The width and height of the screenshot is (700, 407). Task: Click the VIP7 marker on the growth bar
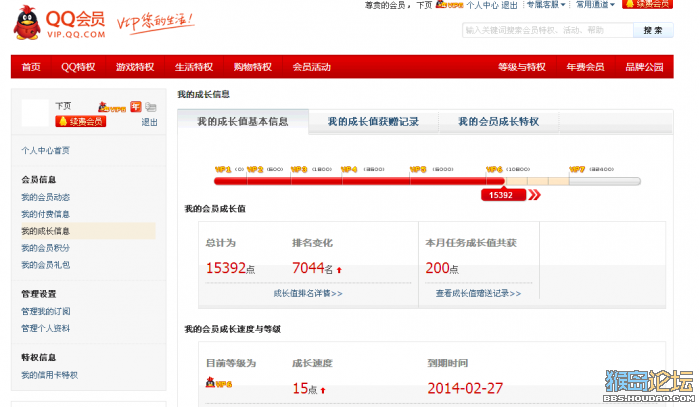click(x=577, y=169)
